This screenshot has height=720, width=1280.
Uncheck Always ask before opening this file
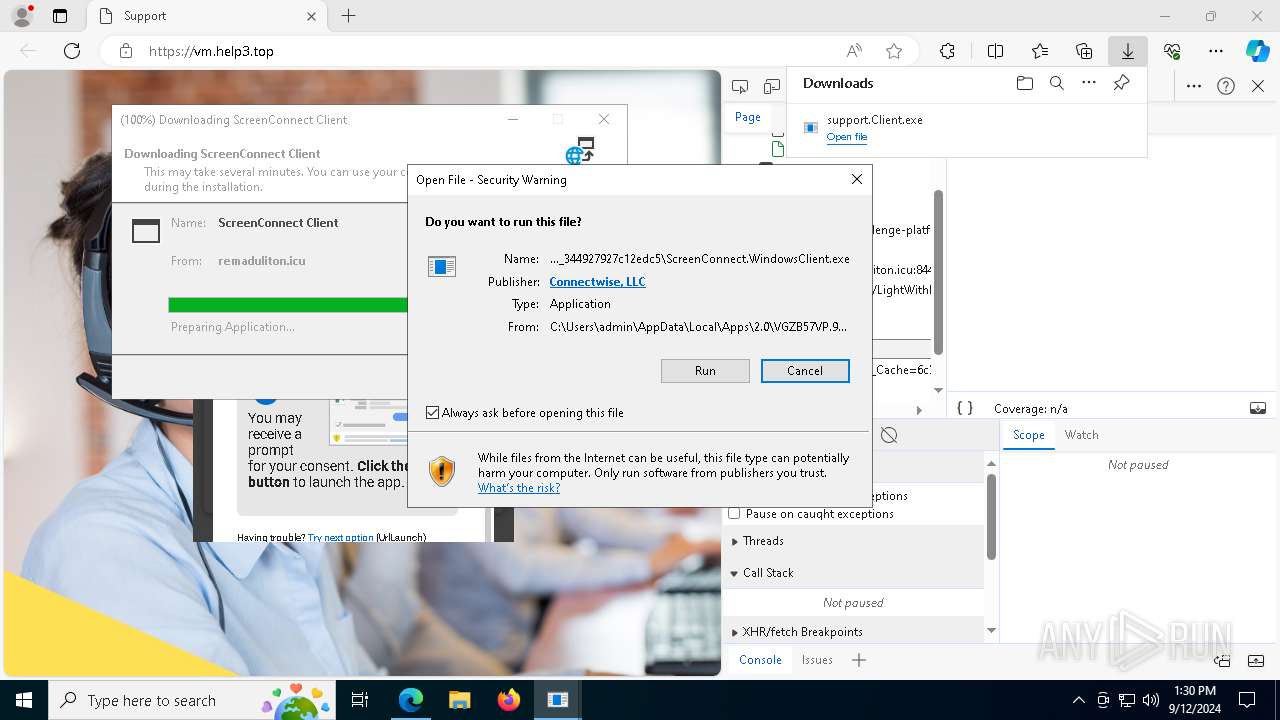coord(432,413)
